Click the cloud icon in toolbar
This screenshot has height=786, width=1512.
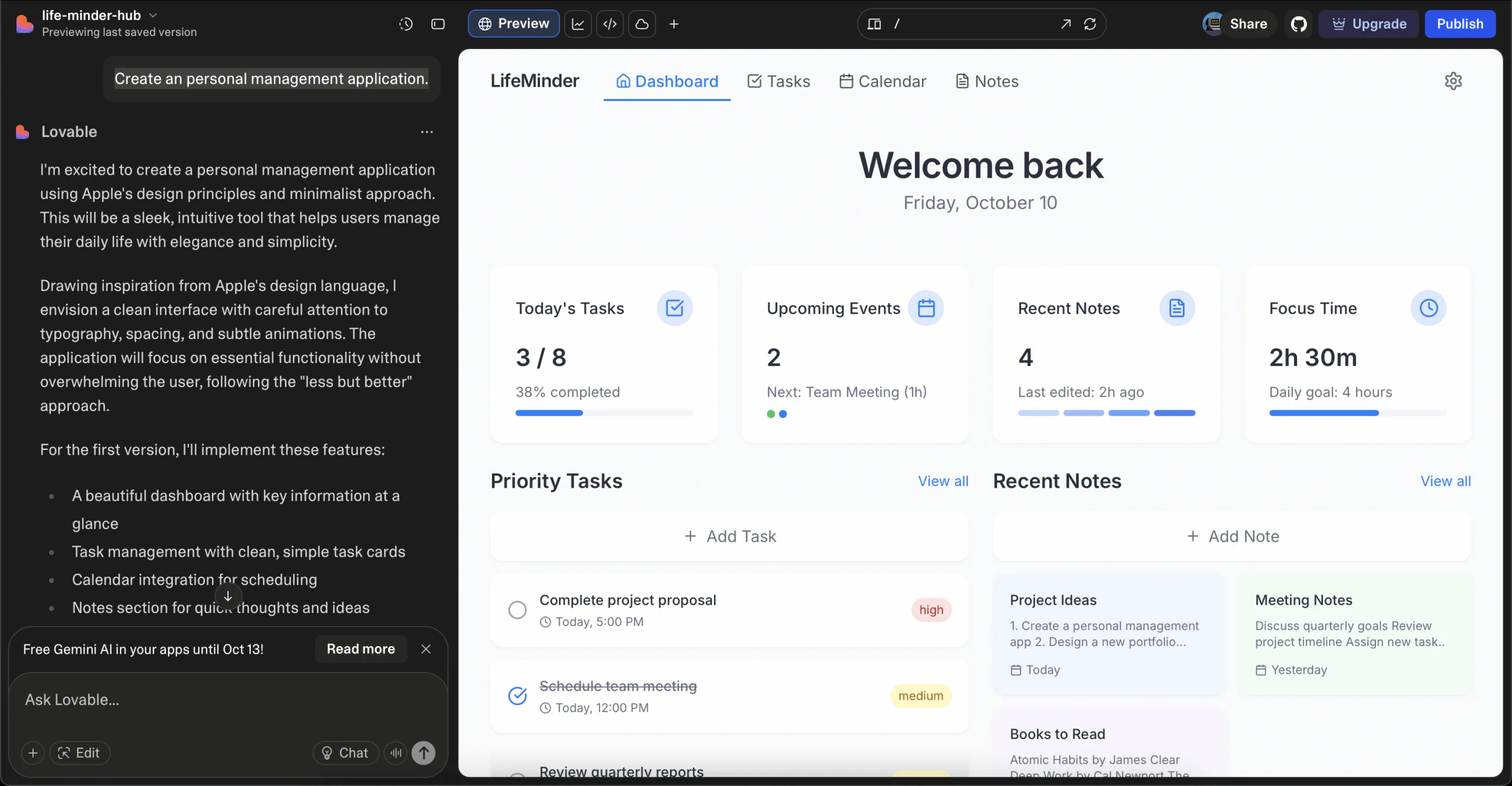641,24
